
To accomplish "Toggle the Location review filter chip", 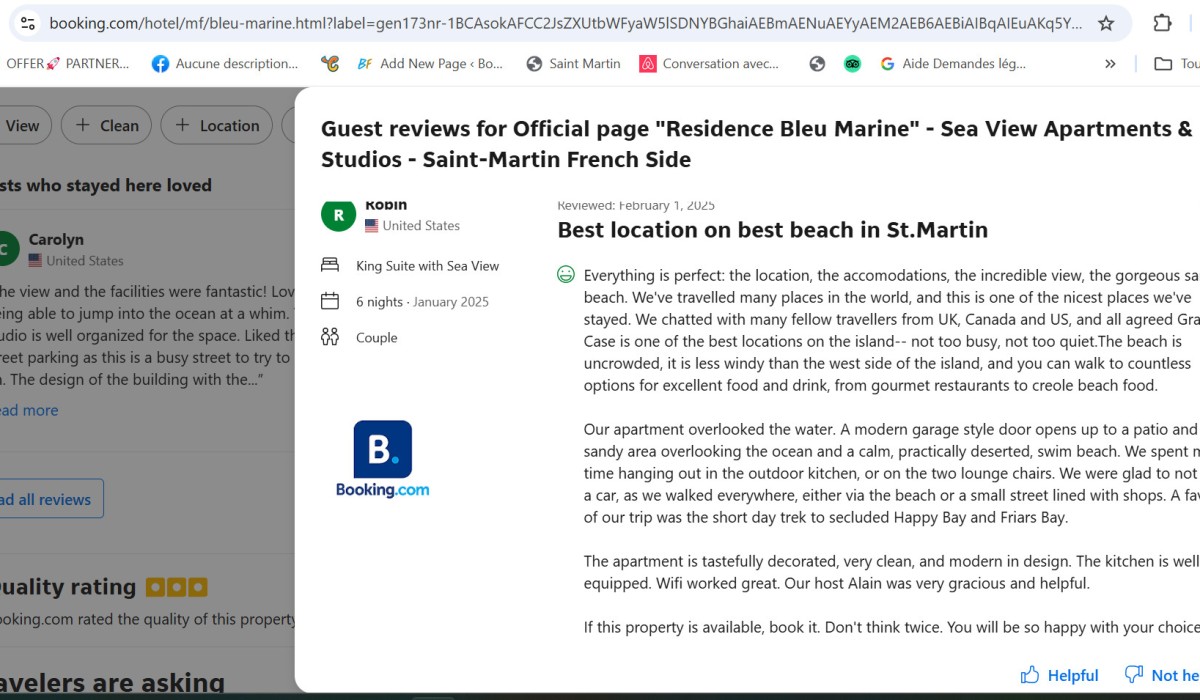I will (x=216, y=126).
